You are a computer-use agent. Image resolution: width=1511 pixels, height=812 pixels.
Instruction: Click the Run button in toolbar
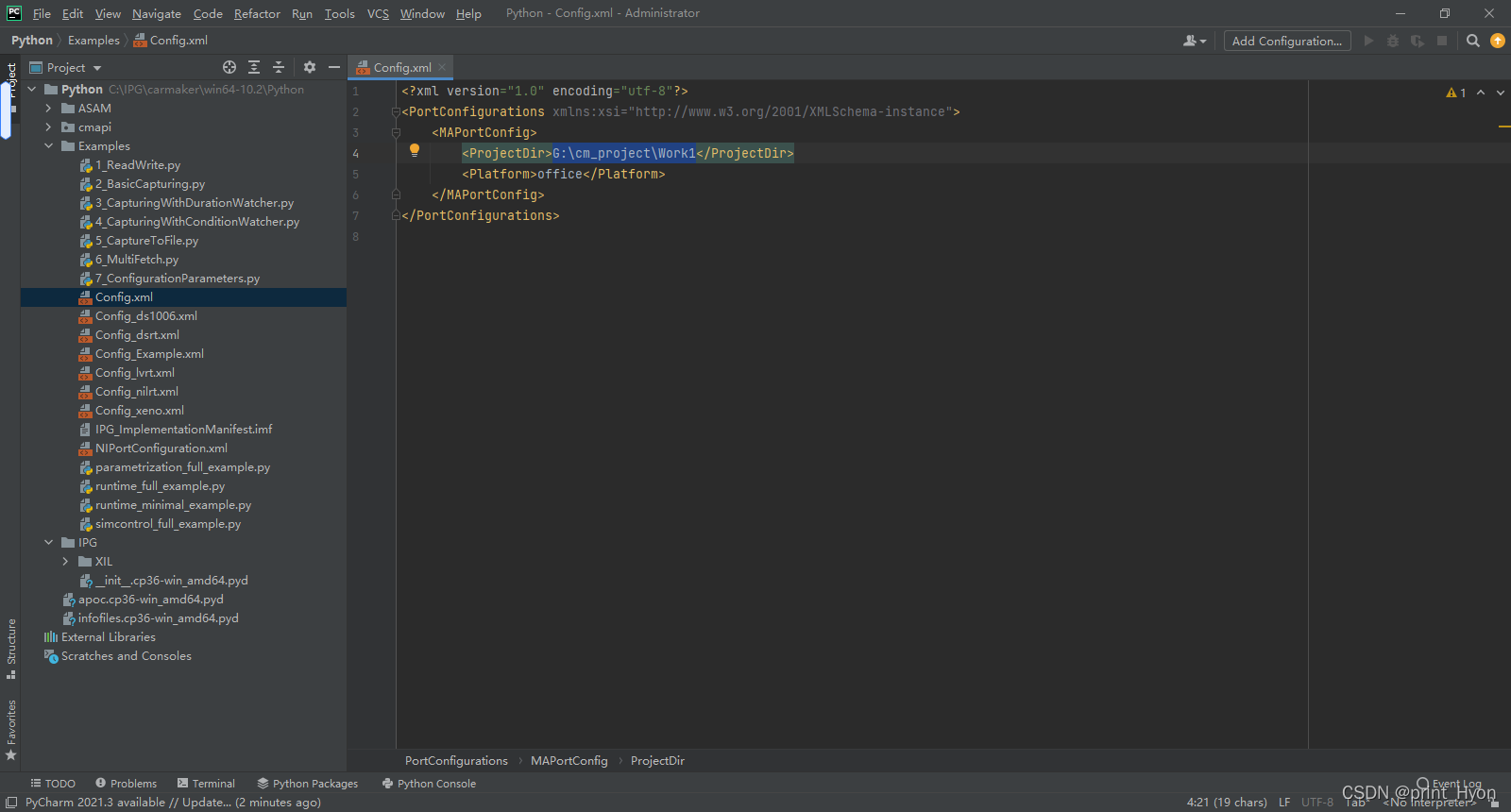(x=1368, y=41)
